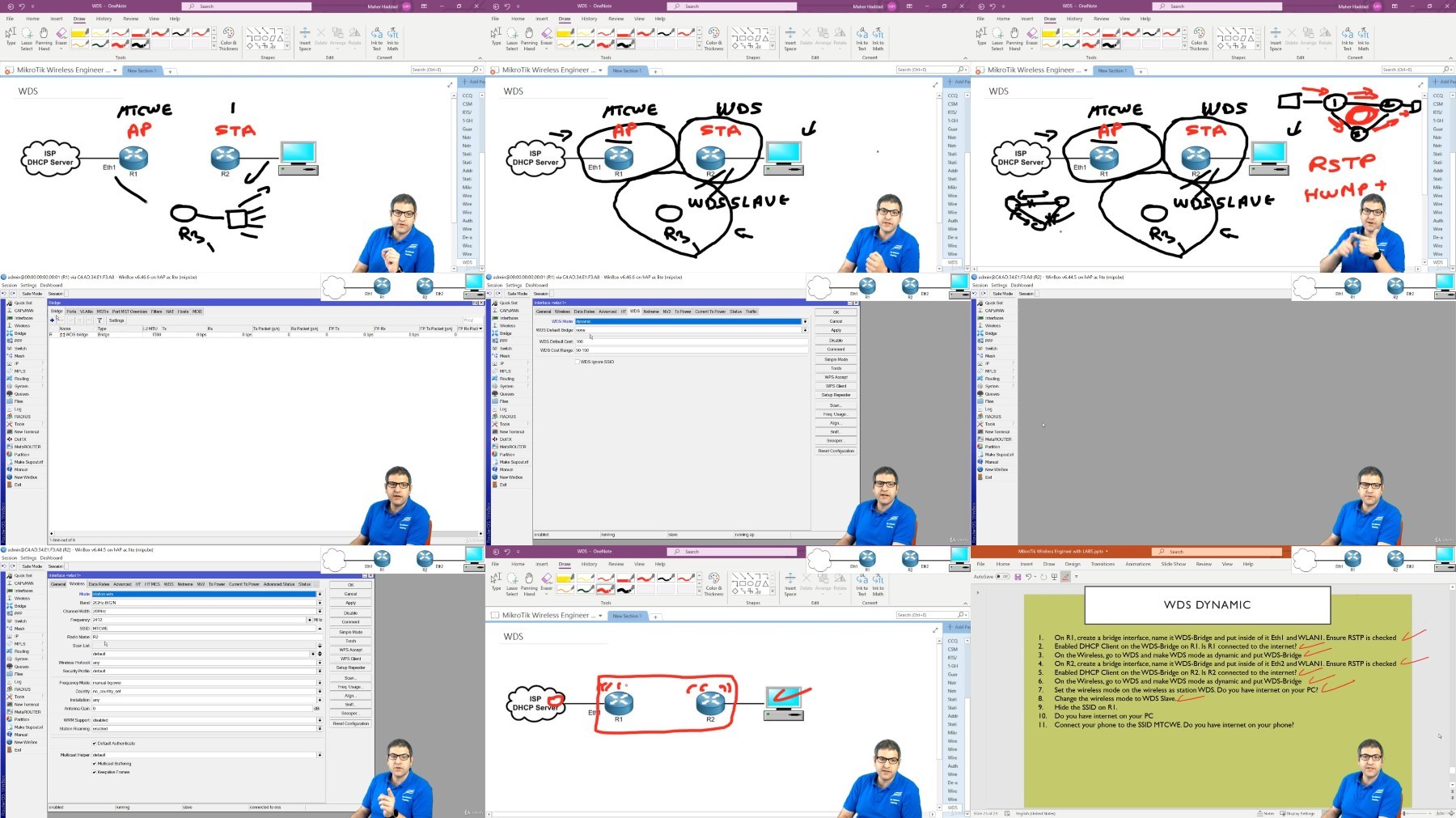The height and width of the screenshot is (818, 1456).
Task: Select New Section 1 tab in OneNote frame with red rectangle
Action: click(x=626, y=616)
